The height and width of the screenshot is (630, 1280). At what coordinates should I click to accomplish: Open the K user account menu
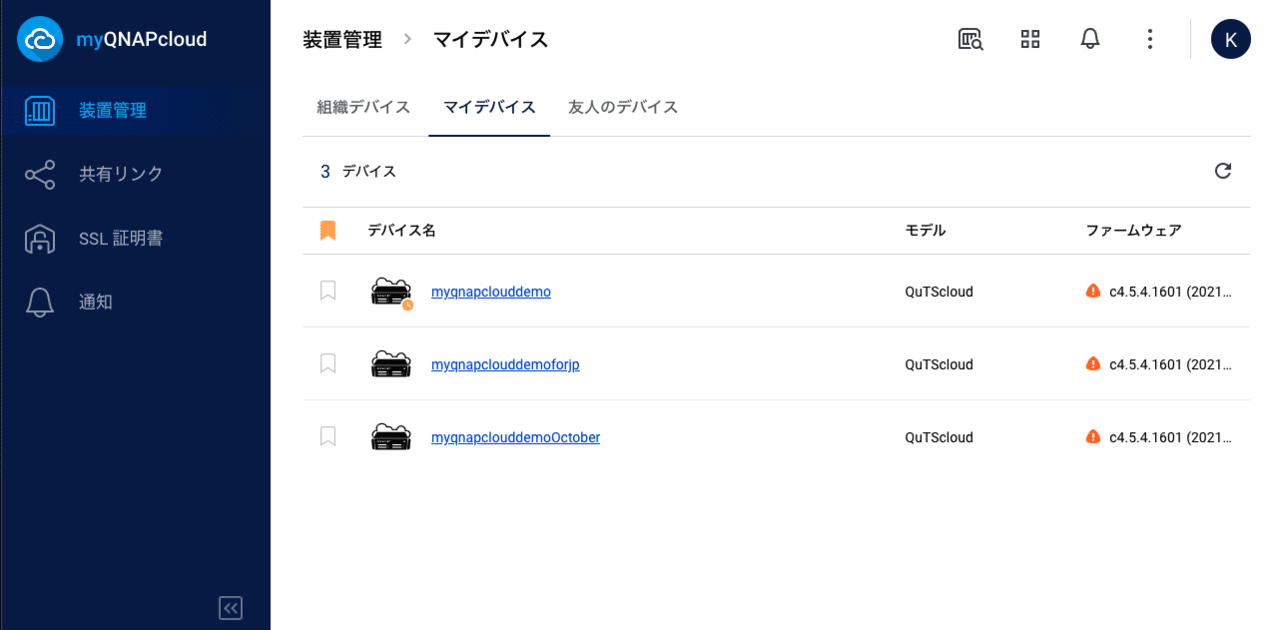pos(1231,39)
